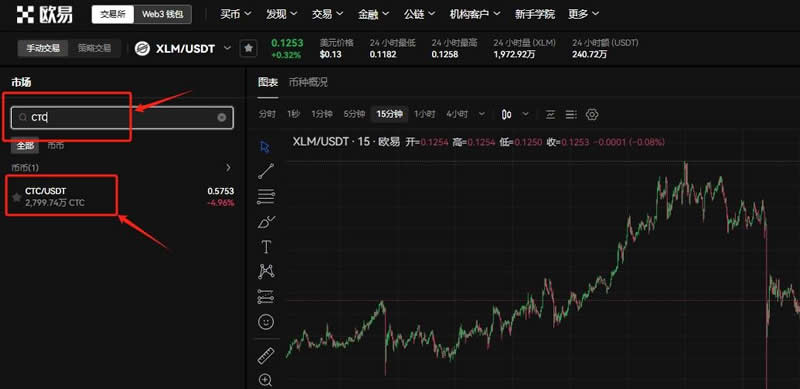Select the ruler measure tool

tap(266, 355)
